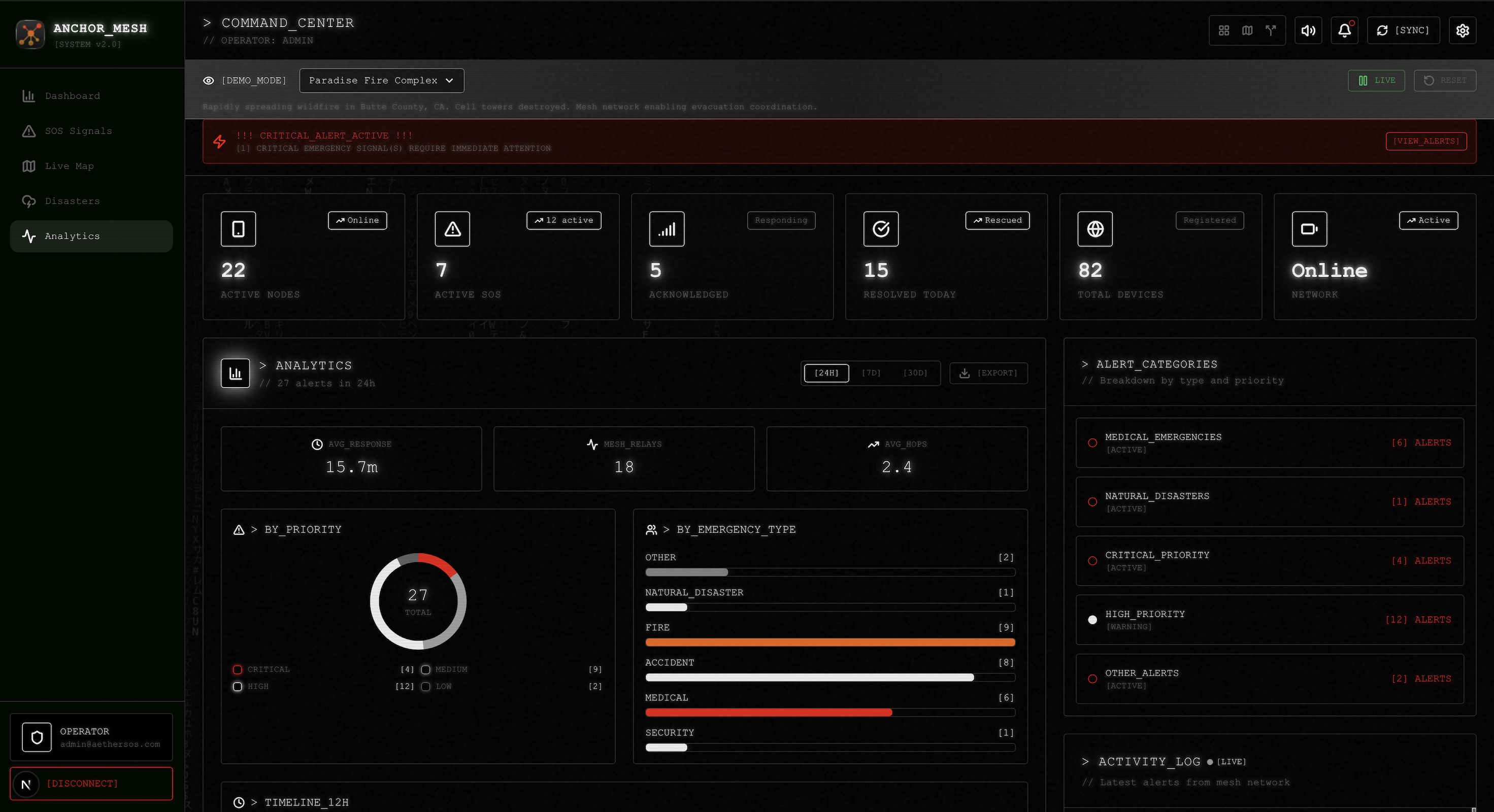The width and height of the screenshot is (1494, 812).
Task: Click the DISCONNECT button
Action: (91, 784)
